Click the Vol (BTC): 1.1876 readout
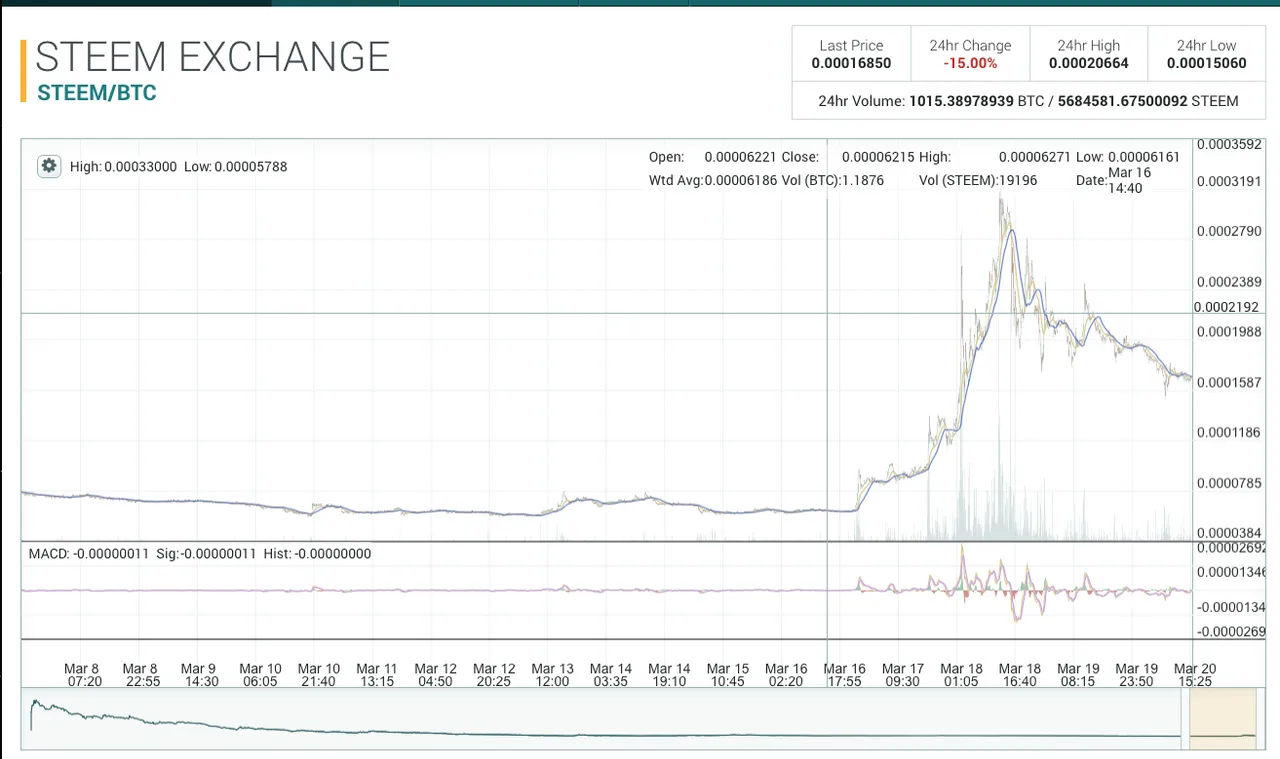1280x759 pixels. pos(833,181)
